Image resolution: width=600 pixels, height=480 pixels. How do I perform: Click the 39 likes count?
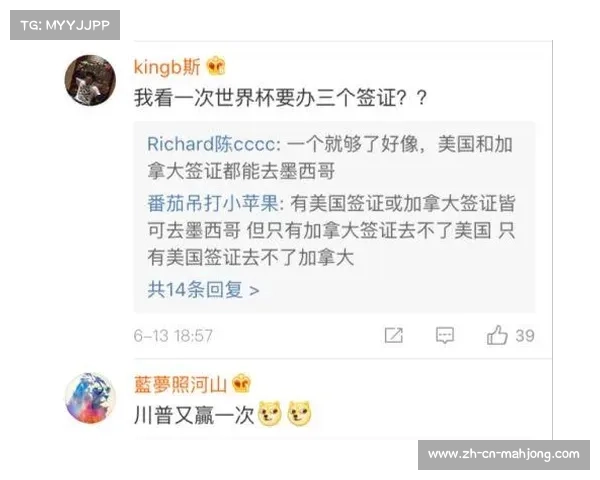click(x=525, y=336)
